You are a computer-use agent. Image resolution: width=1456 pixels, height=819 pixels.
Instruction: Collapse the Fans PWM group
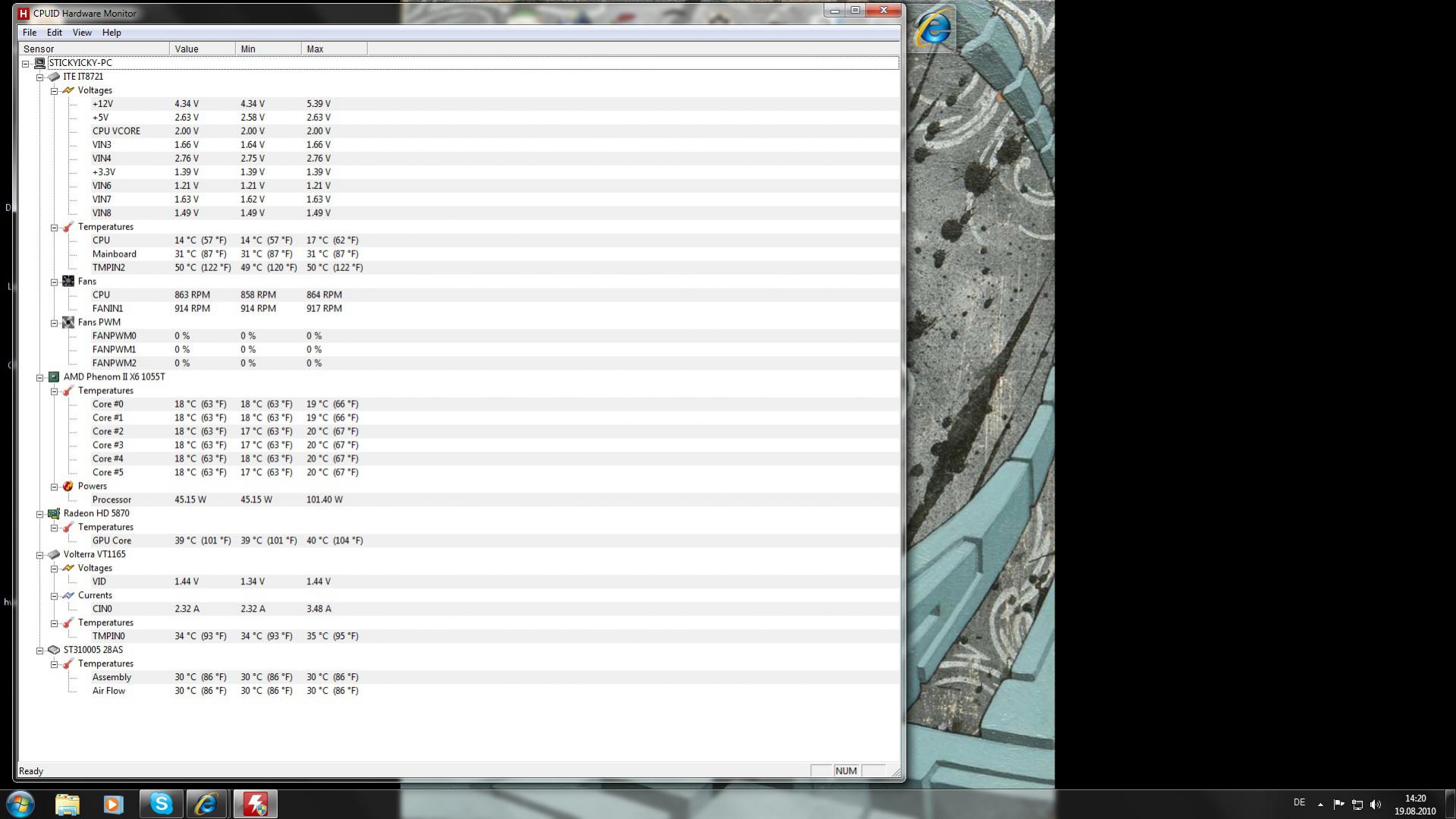pyautogui.click(x=55, y=323)
